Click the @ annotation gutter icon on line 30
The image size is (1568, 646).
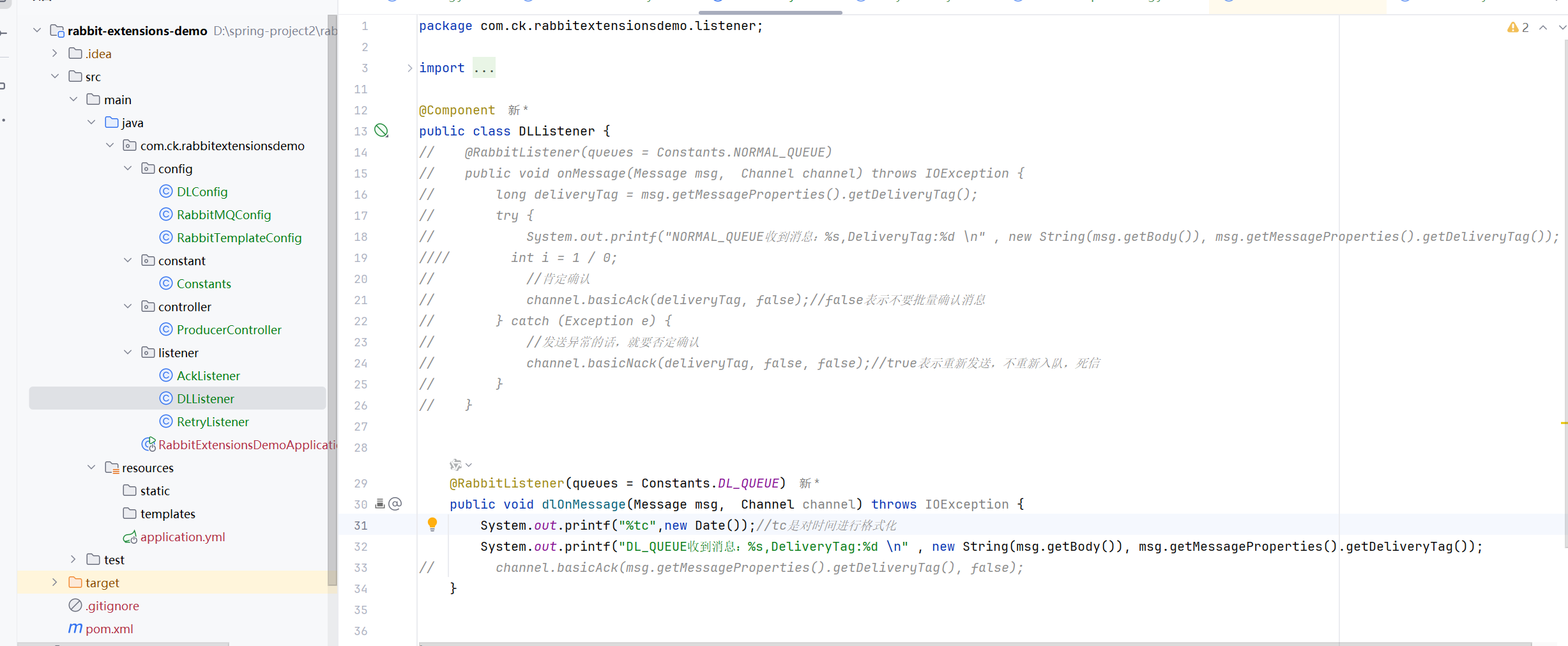(395, 504)
